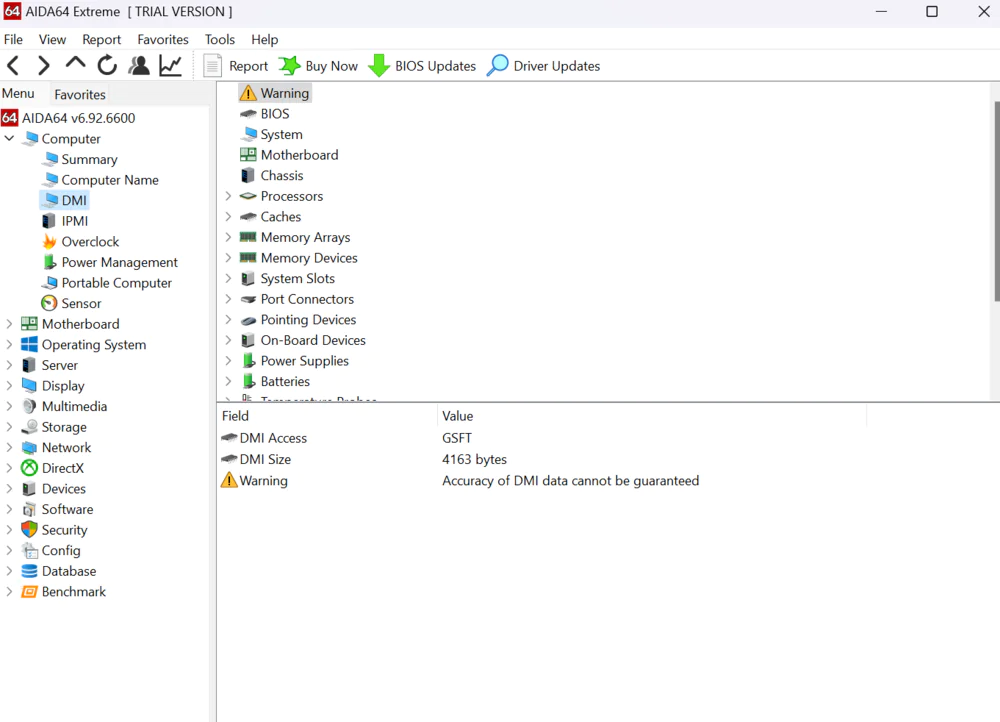Image resolution: width=1000 pixels, height=722 pixels.
Task: Go forward with the right arrow icon
Action: click(x=43, y=66)
